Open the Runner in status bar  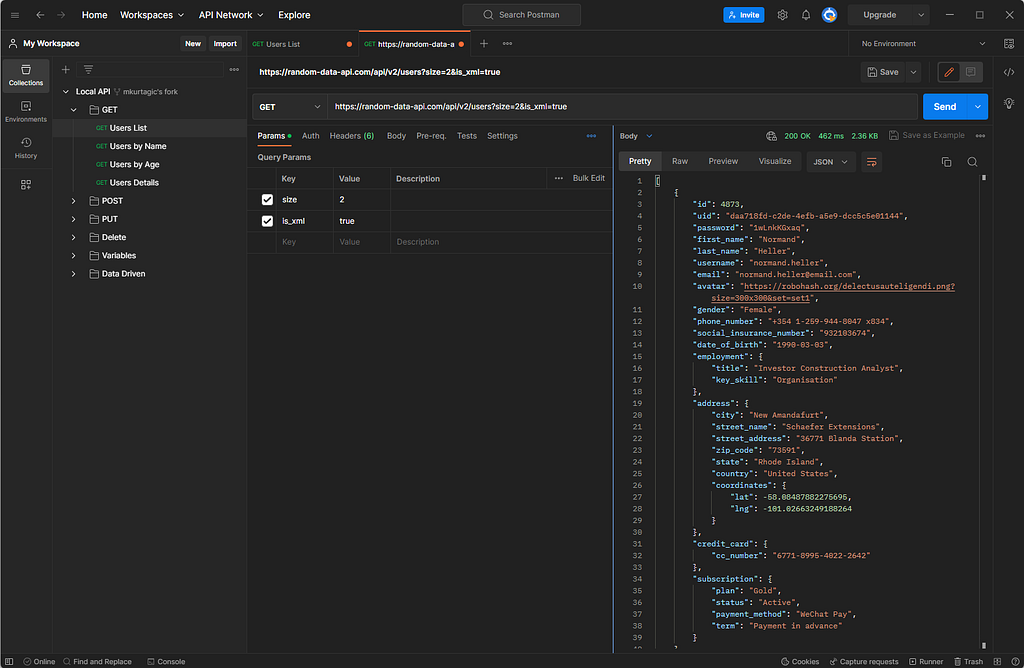[x=926, y=661]
